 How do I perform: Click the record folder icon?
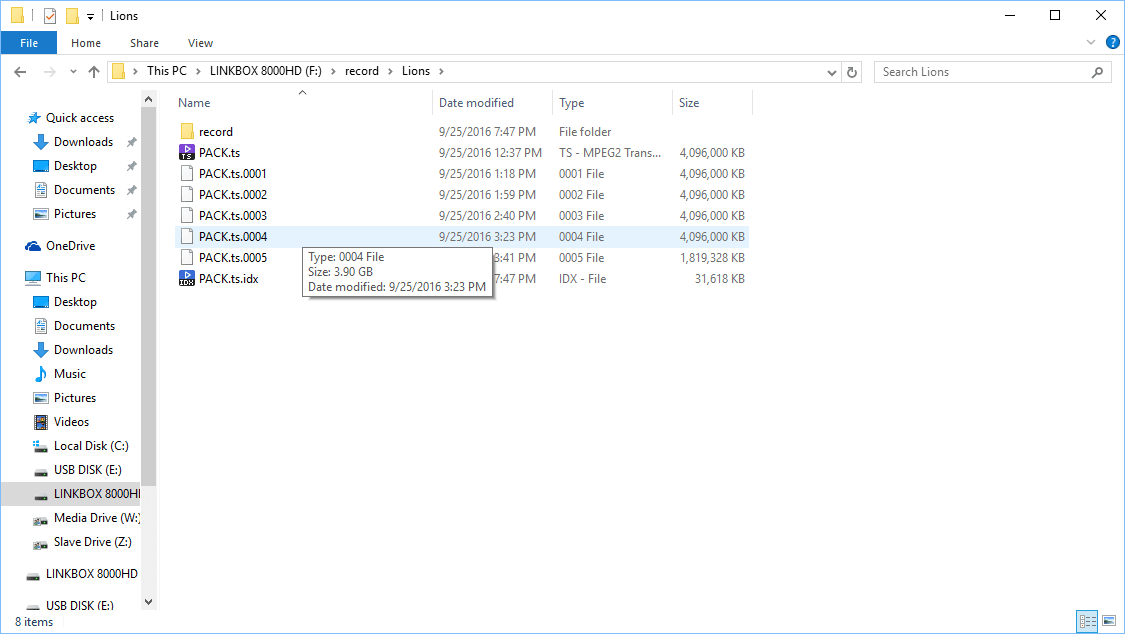tap(186, 132)
